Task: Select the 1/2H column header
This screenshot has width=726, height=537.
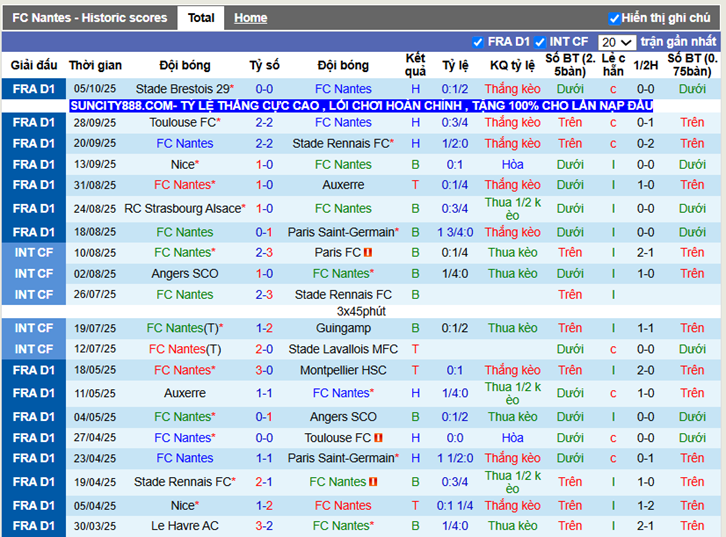Action: click(645, 65)
